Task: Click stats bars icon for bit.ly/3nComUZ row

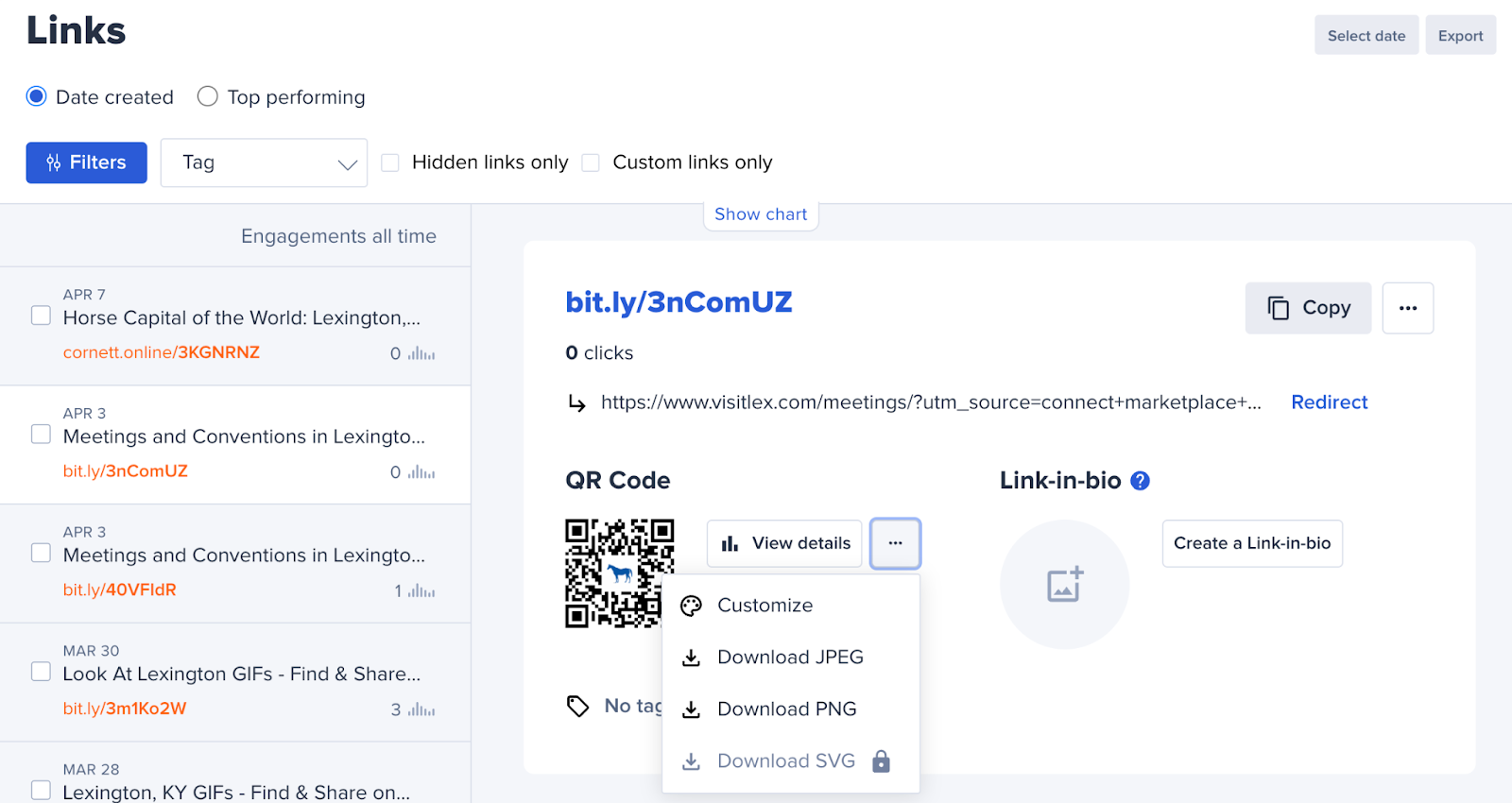Action: [421, 472]
